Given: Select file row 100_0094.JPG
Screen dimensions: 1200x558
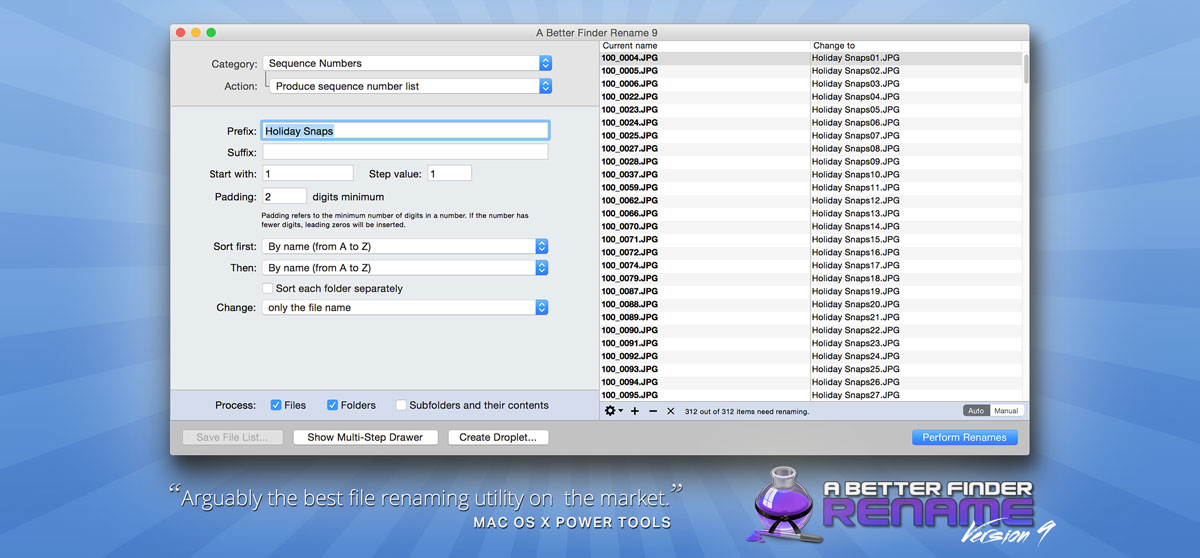Looking at the screenshot, I should click(x=811, y=383).
